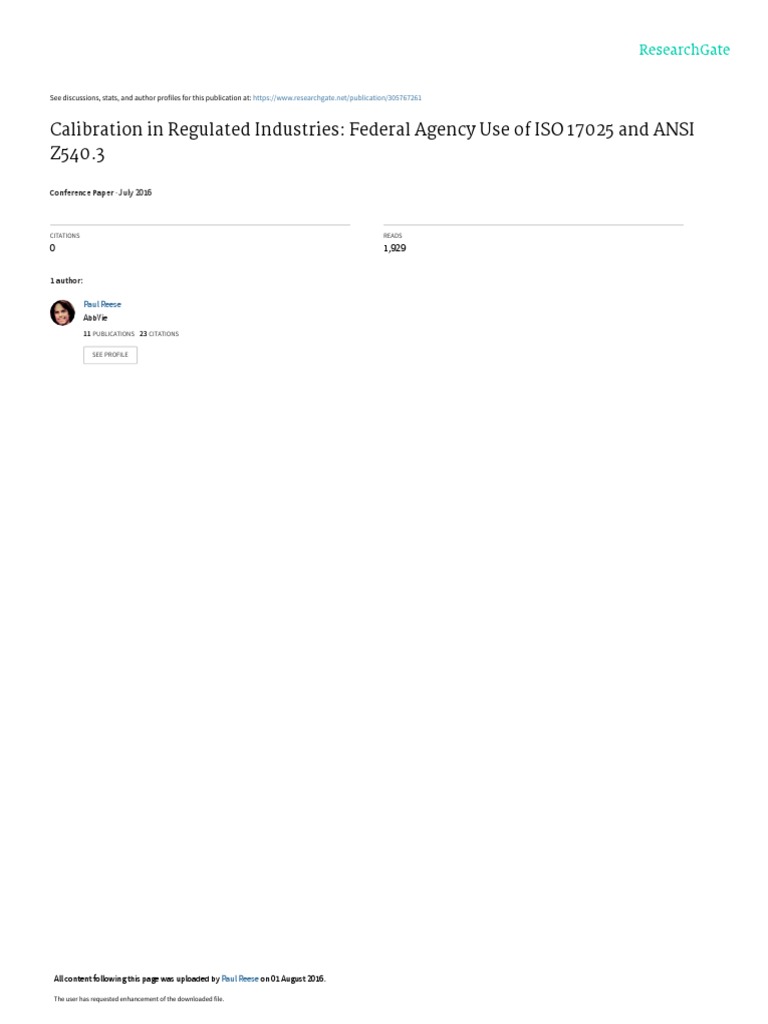The height and width of the screenshot is (1024, 768).
Task: Click the CITATIONS heading label
Action: click(x=65, y=236)
